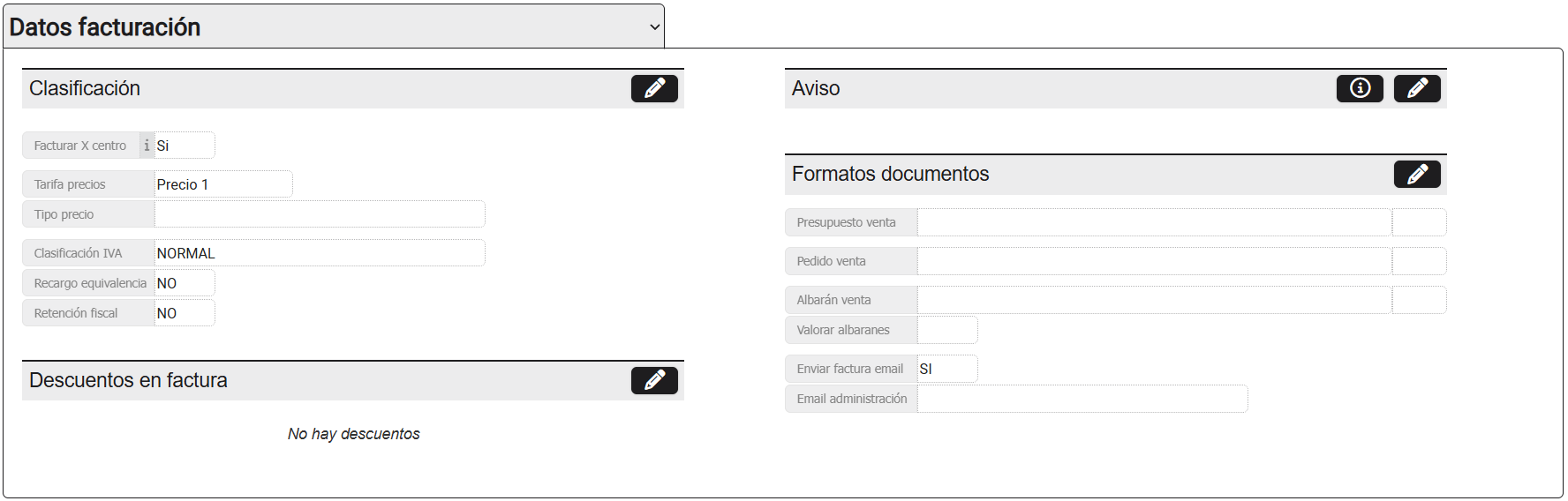Image resolution: width=1568 pixels, height=501 pixels.
Task: Click the Facturar X centro value Si
Action: (185, 146)
